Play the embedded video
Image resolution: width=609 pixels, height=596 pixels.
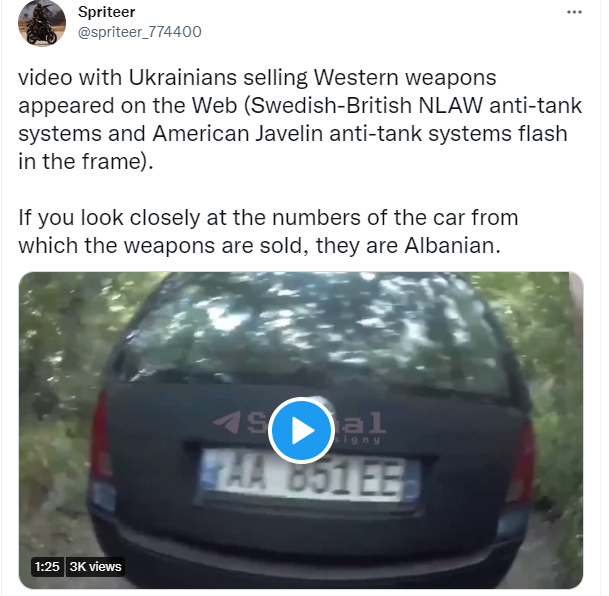click(301, 430)
